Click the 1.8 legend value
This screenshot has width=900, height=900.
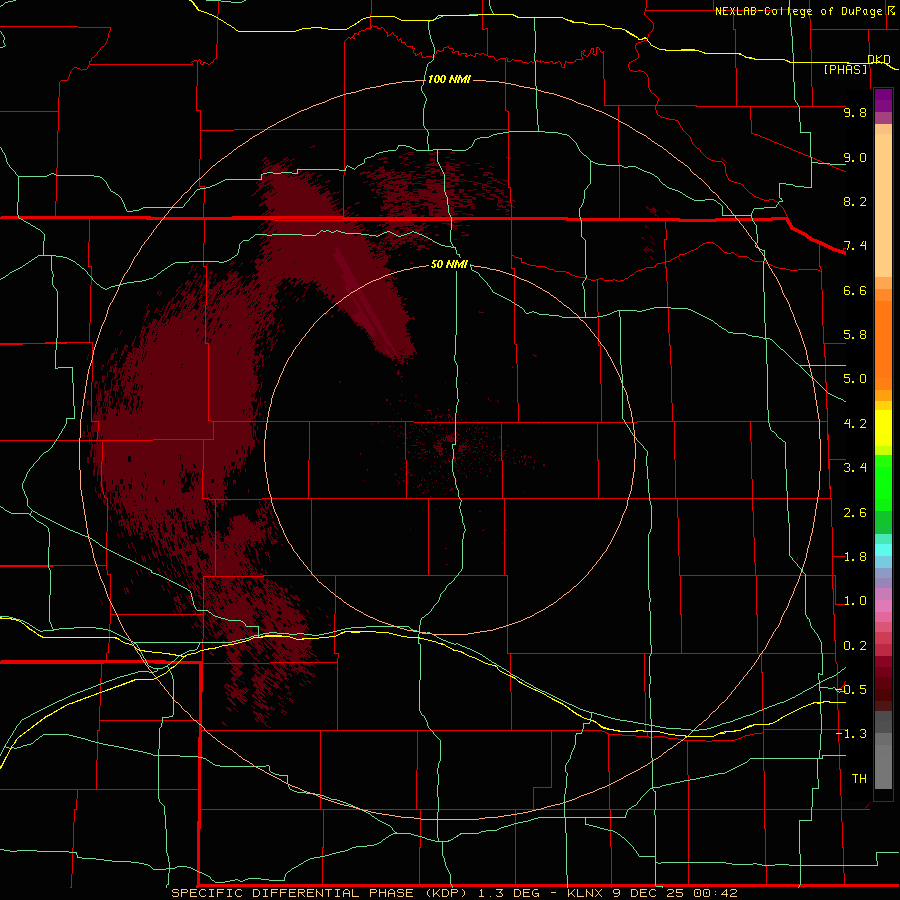pyautogui.click(x=855, y=557)
